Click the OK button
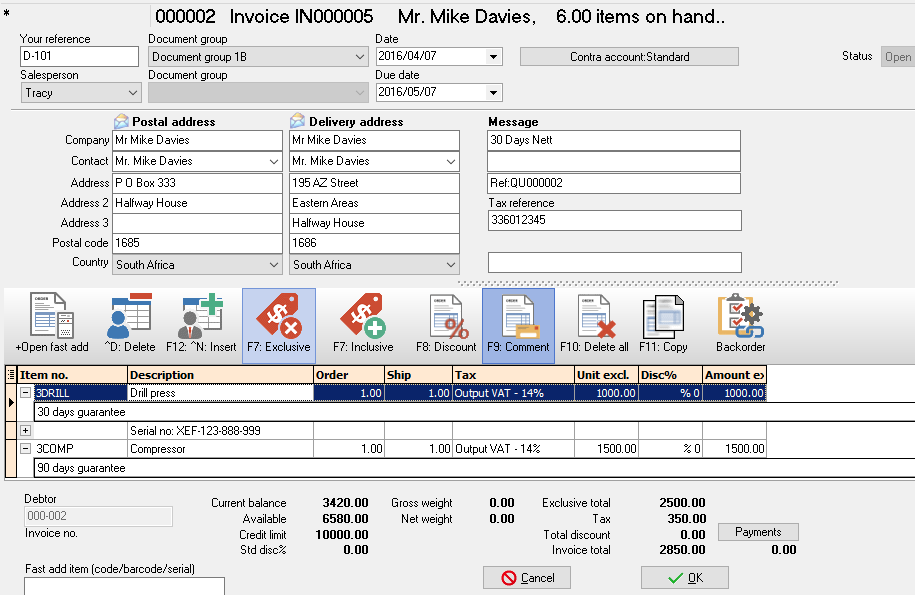Image resolution: width=915 pixels, height=595 pixels. (x=684, y=577)
